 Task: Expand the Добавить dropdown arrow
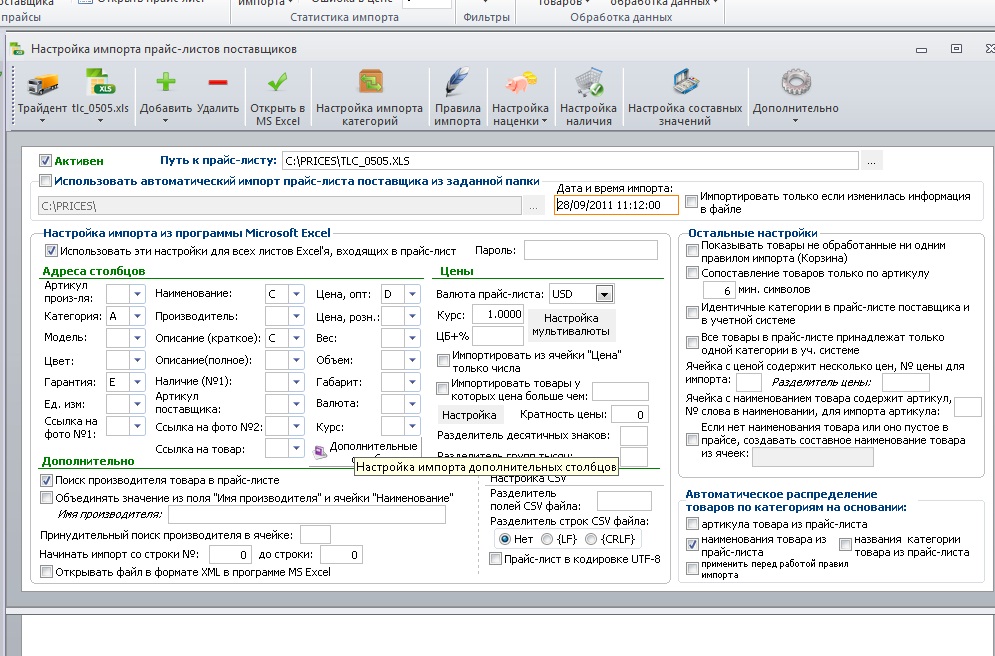pyautogui.click(x=166, y=121)
